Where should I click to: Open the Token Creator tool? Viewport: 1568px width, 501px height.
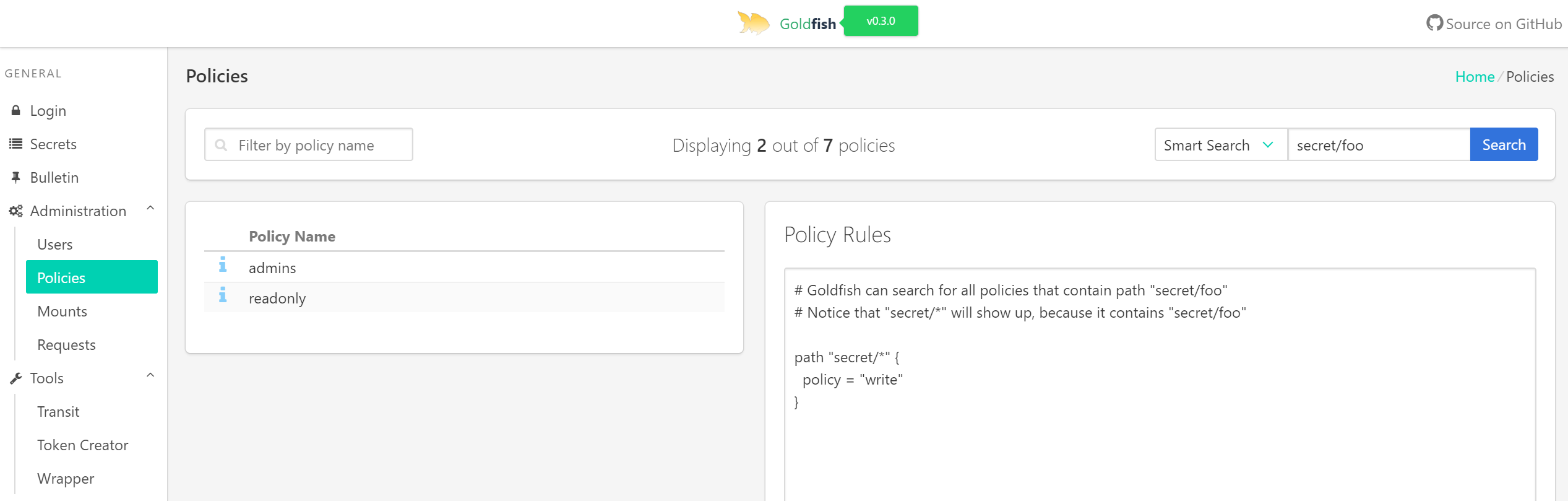pyautogui.click(x=82, y=445)
